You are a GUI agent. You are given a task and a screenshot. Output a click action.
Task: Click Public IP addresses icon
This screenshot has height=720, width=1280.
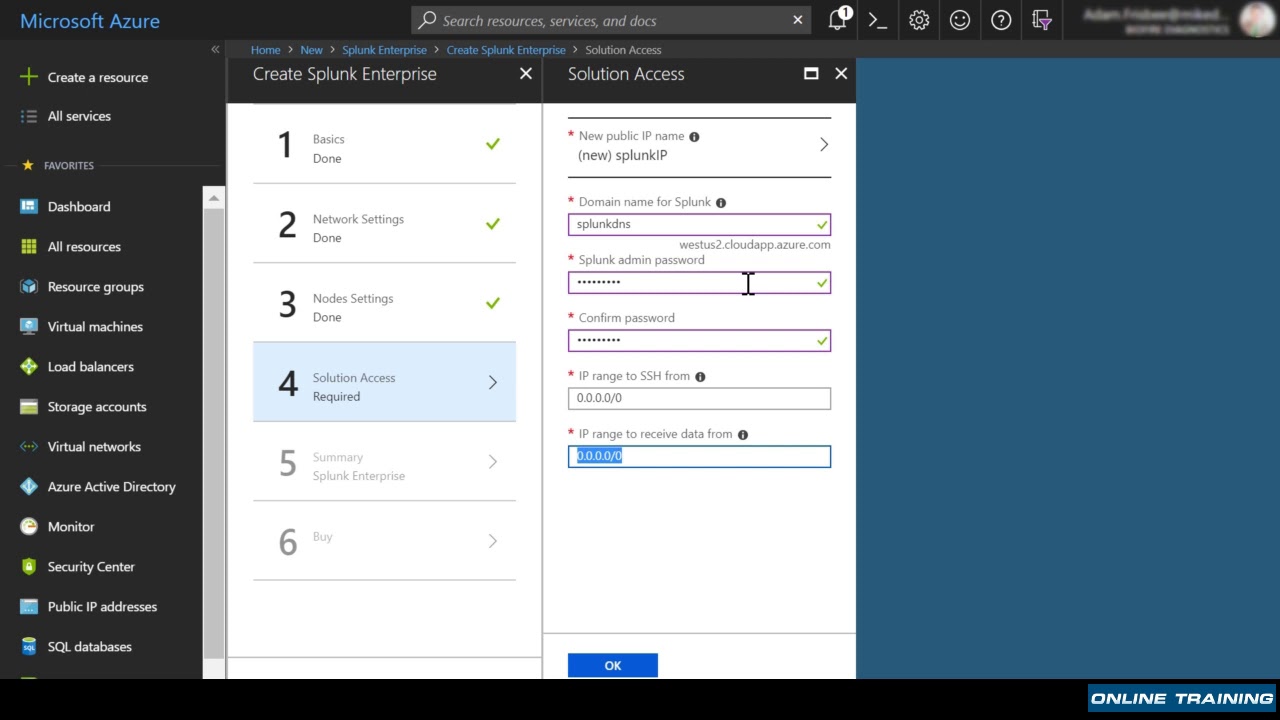tap(29, 606)
